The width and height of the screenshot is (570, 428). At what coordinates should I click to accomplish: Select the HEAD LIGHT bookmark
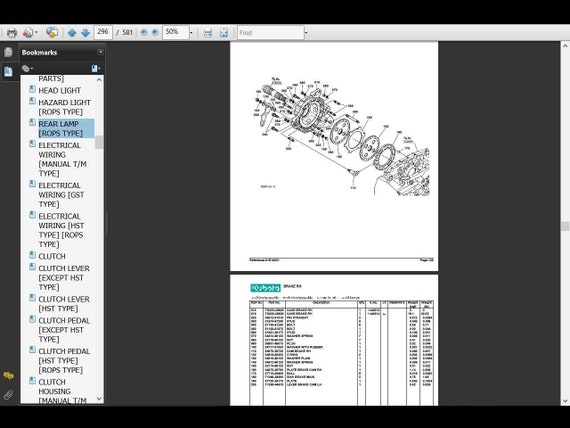click(x=60, y=90)
